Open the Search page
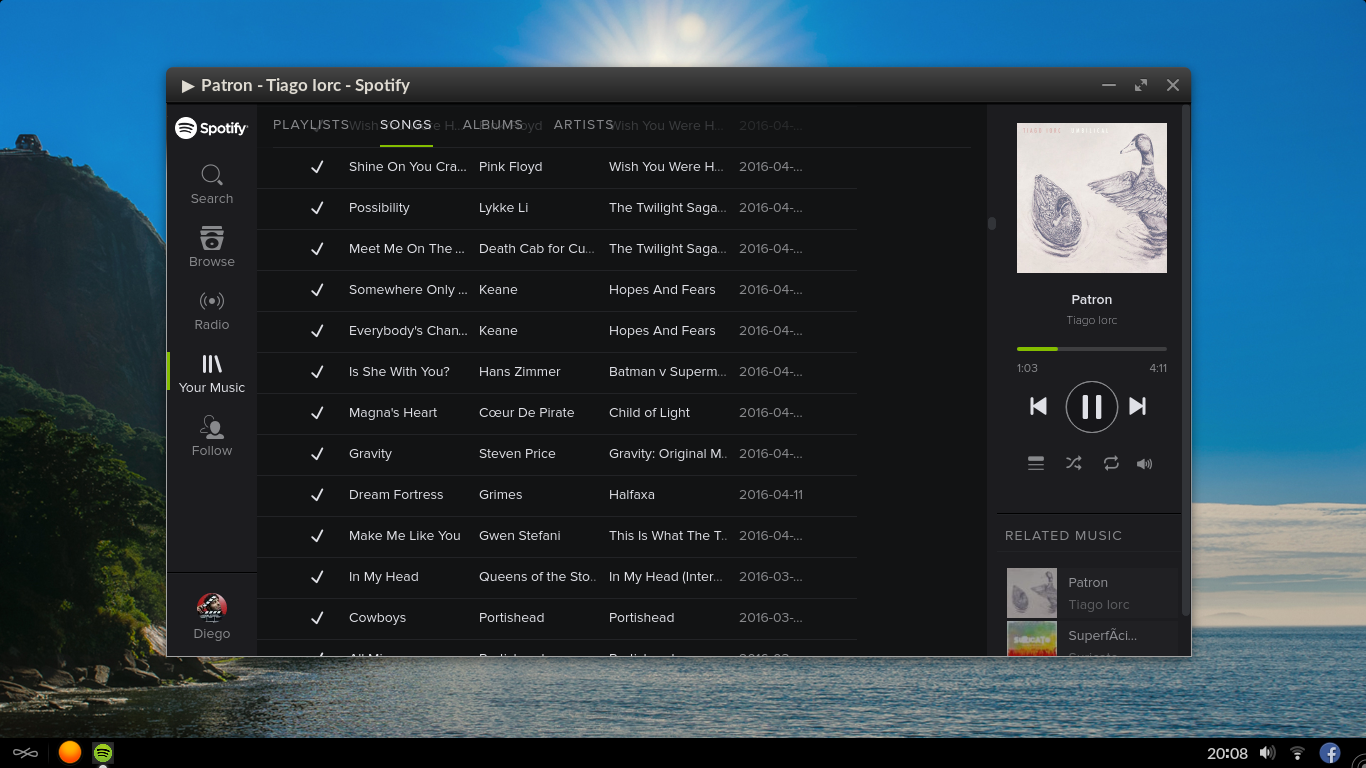Viewport: 1366px width, 768px height. click(x=212, y=185)
